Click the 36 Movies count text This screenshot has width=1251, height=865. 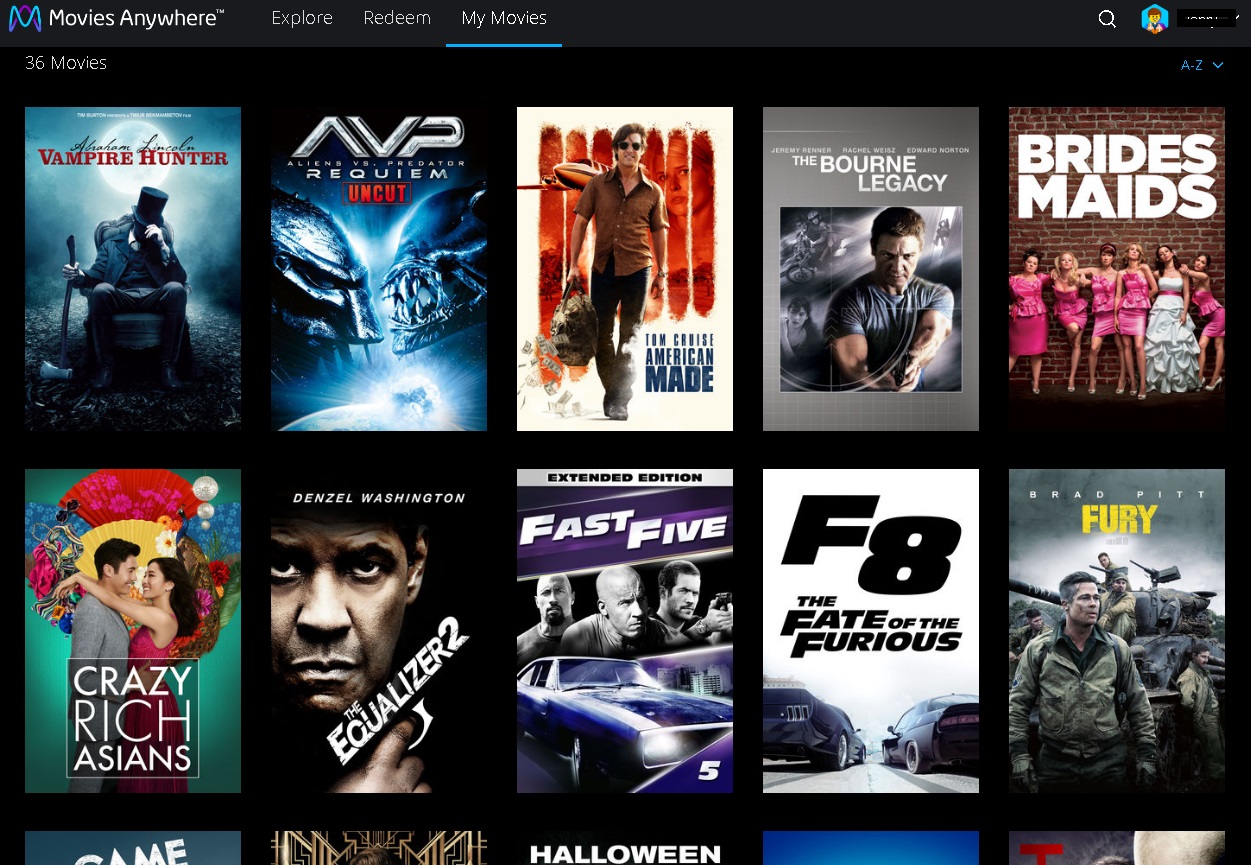[66, 63]
